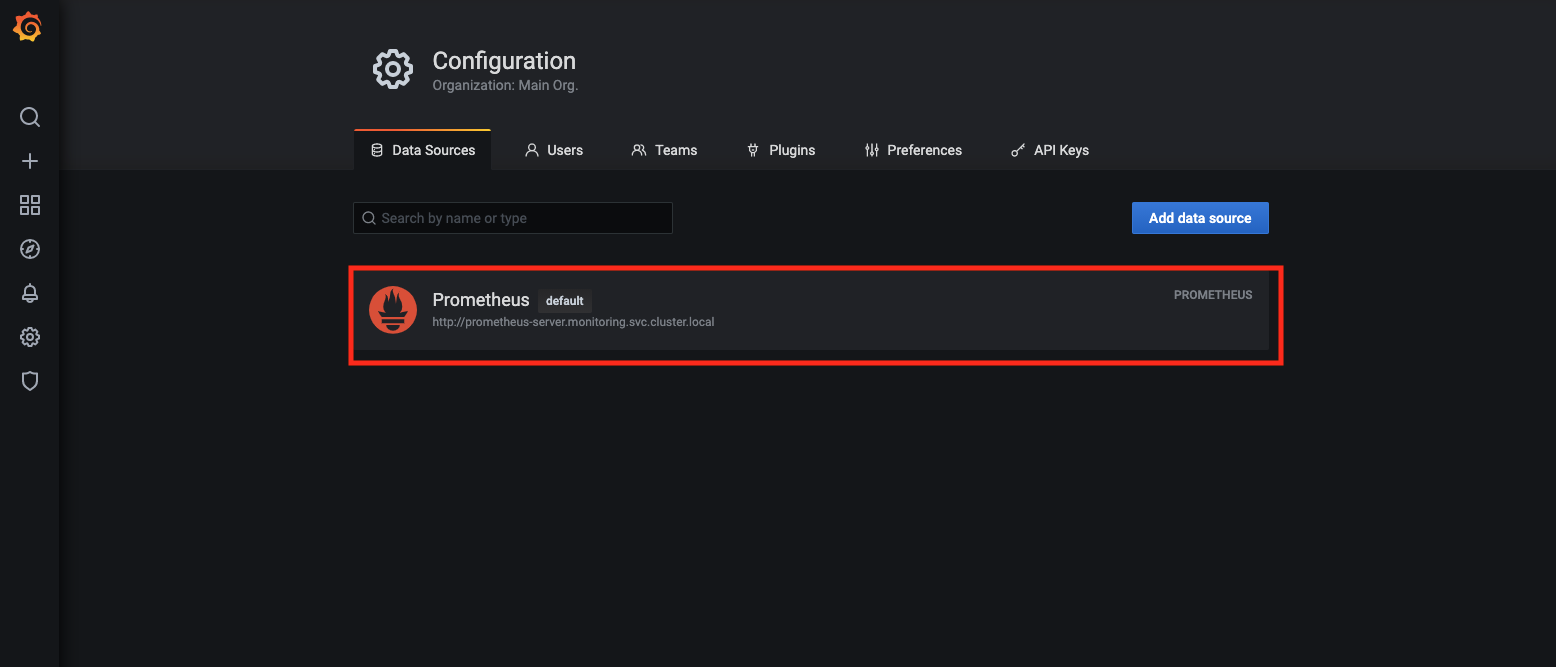Click the Configuration page title
The height and width of the screenshot is (667, 1556).
(x=504, y=61)
